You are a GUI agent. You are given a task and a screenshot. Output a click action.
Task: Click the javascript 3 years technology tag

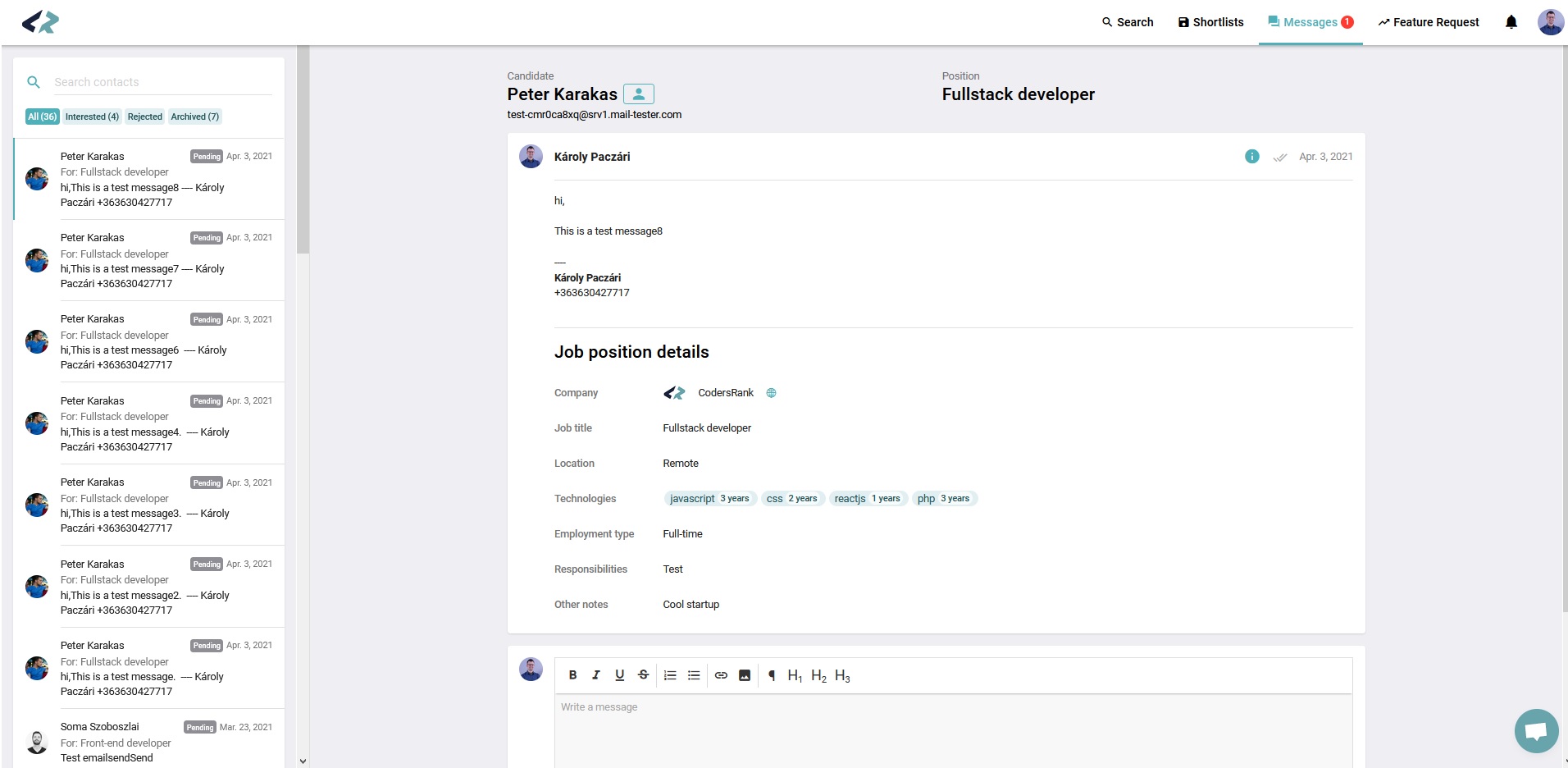click(709, 498)
